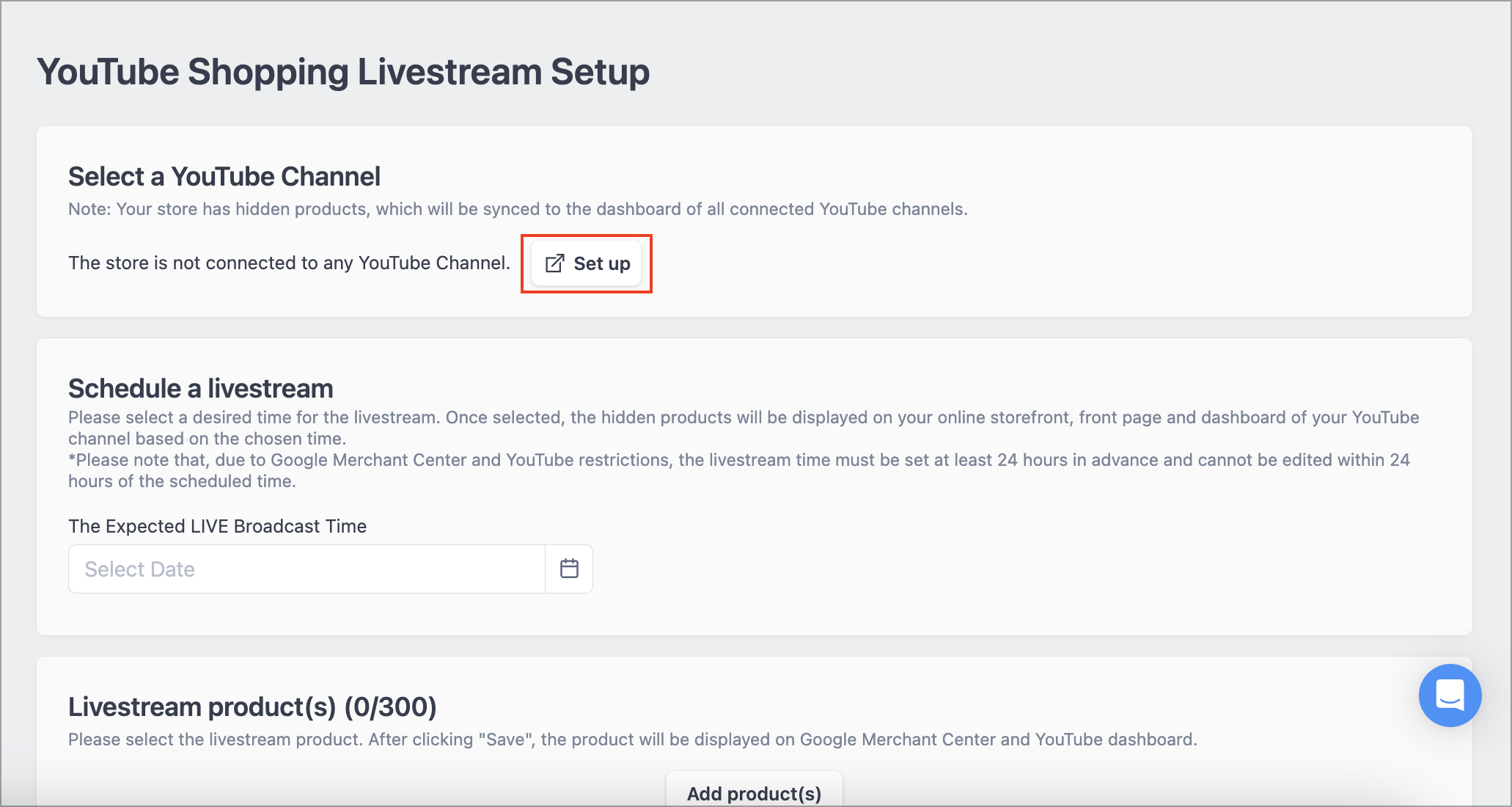Click 'The Expected LIVE Broadcast Time' label
1512x807 pixels.
pyautogui.click(x=217, y=526)
